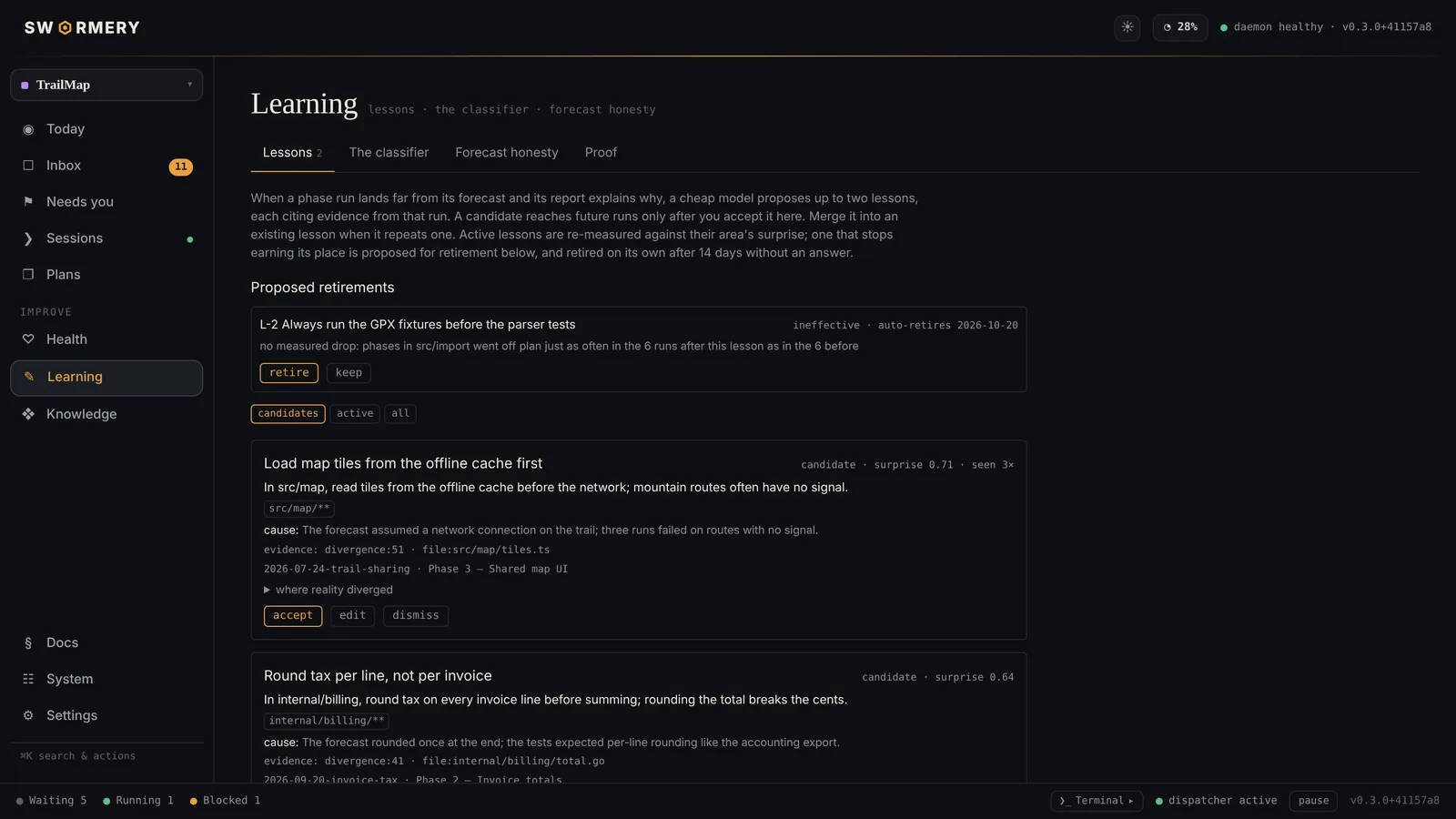Open the 28% usage indicator
The width and height of the screenshot is (1456, 819).
pyautogui.click(x=1180, y=27)
